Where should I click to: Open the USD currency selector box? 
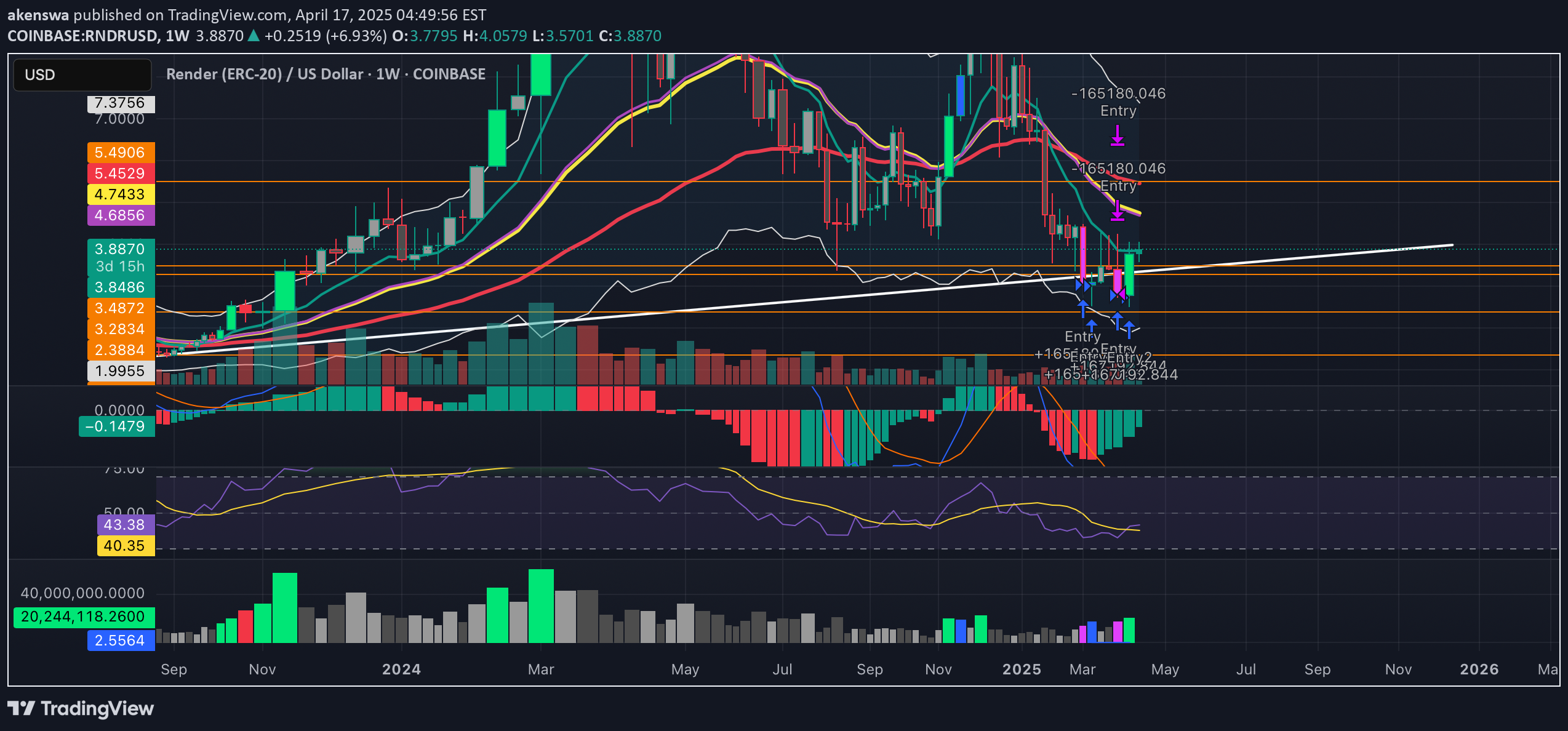point(82,74)
